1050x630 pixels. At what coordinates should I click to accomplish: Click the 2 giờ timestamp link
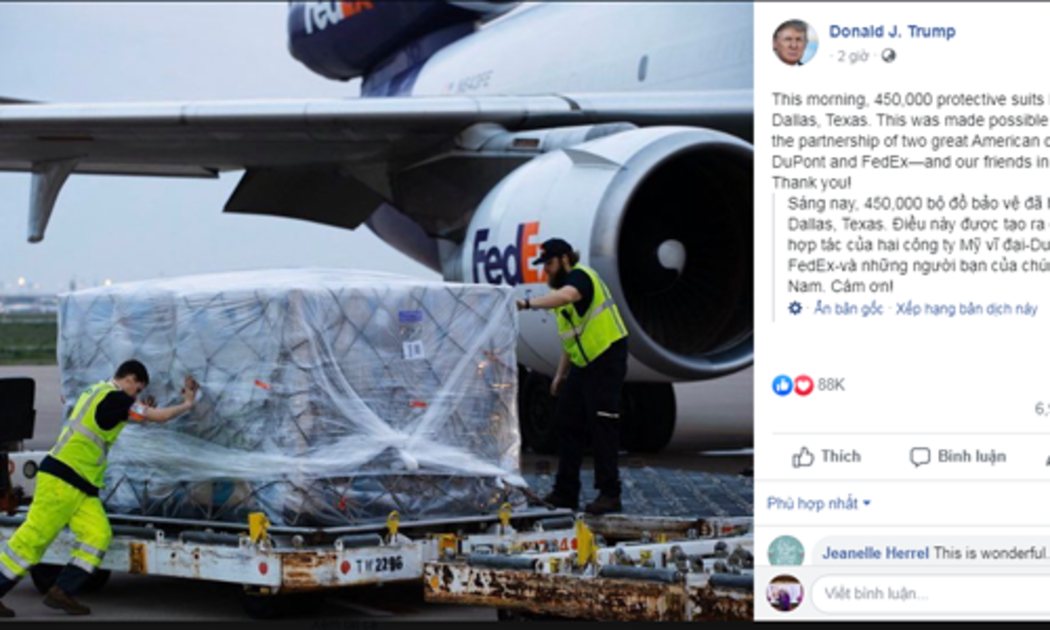[852, 56]
